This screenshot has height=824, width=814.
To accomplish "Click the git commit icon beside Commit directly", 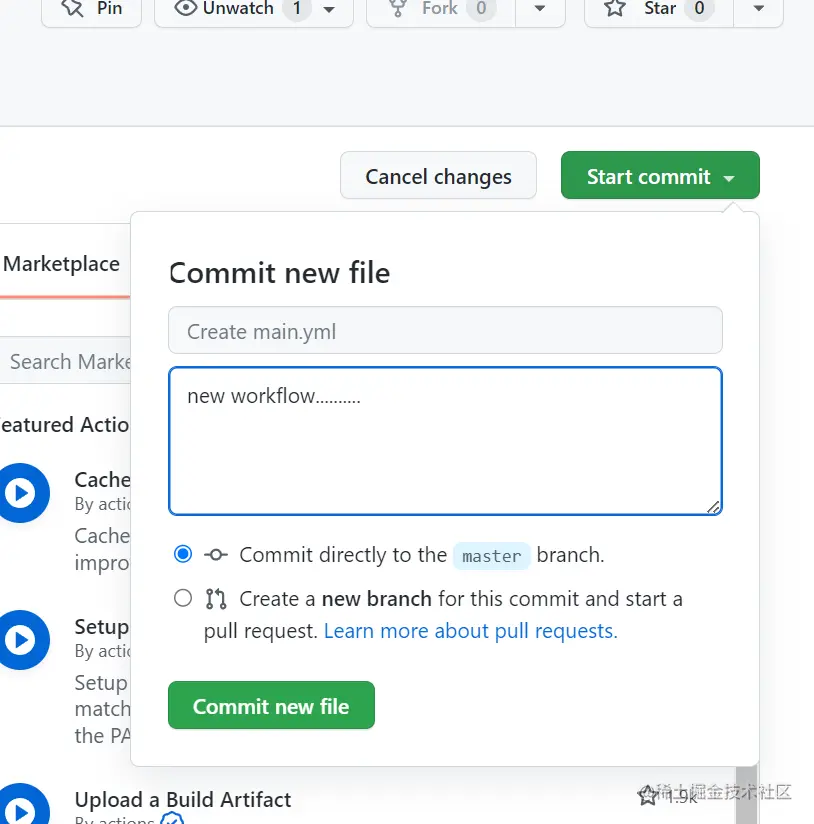I will tap(216, 554).
